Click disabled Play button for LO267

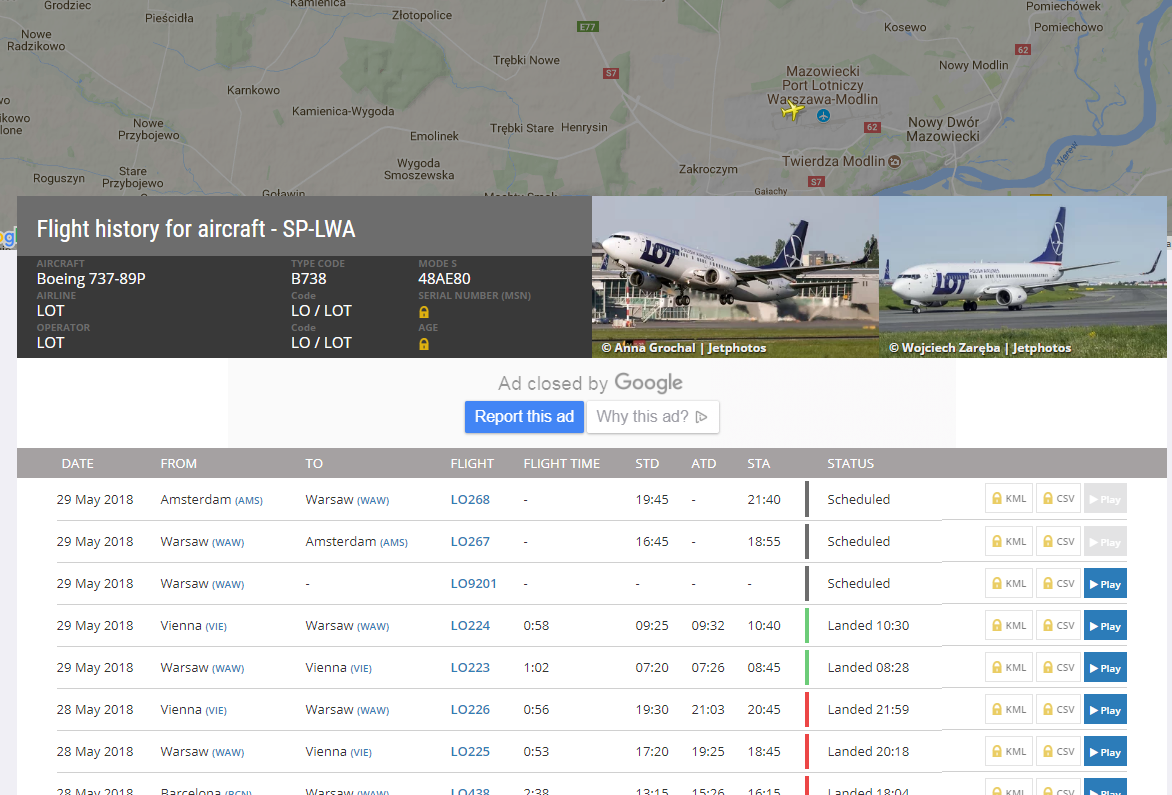coord(1105,542)
